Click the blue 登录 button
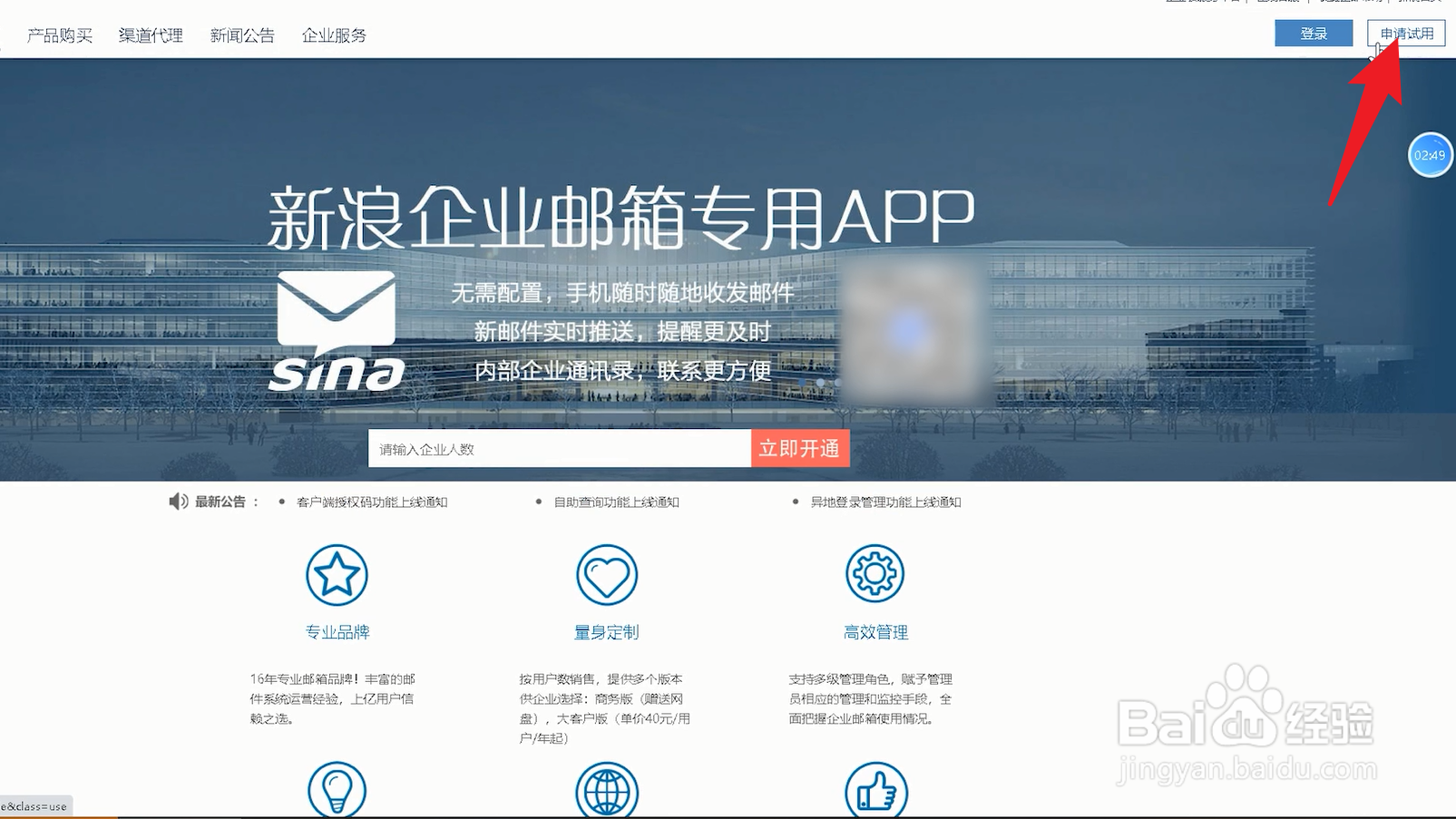1456x819 pixels. pyautogui.click(x=1314, y=34)
